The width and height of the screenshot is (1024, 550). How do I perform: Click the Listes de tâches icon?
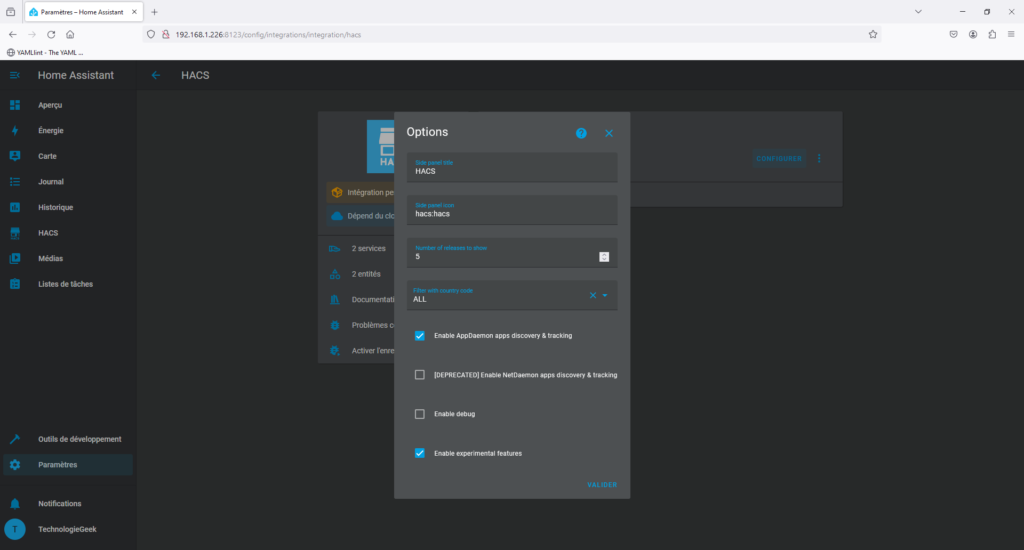coord(14,284)
